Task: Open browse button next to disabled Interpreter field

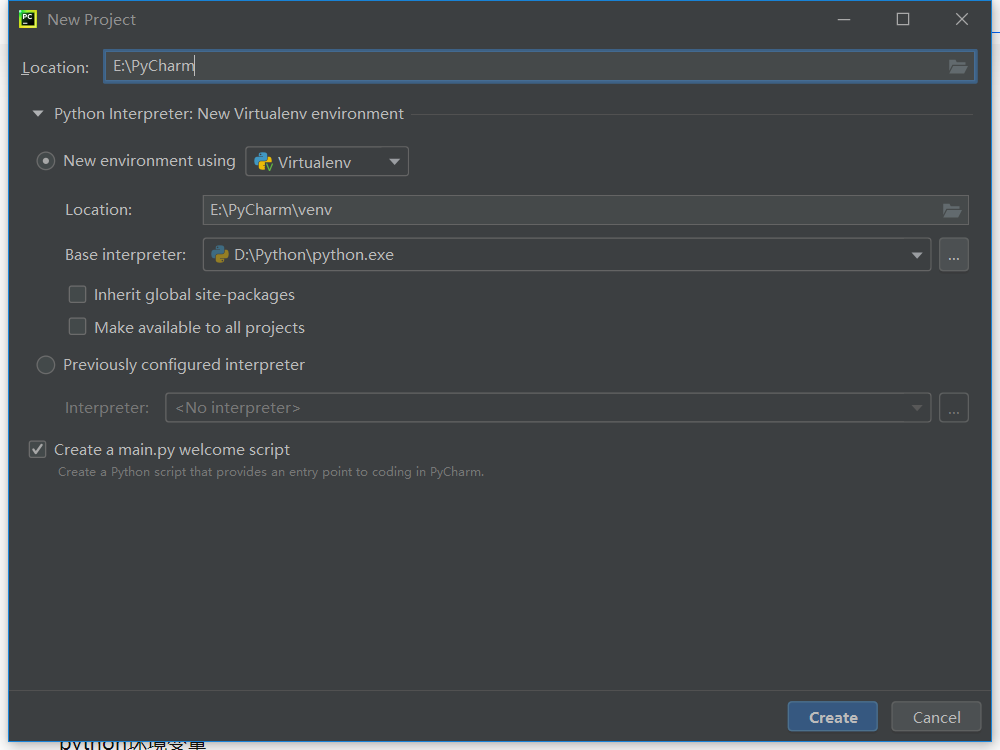Action: pos(953,408)
